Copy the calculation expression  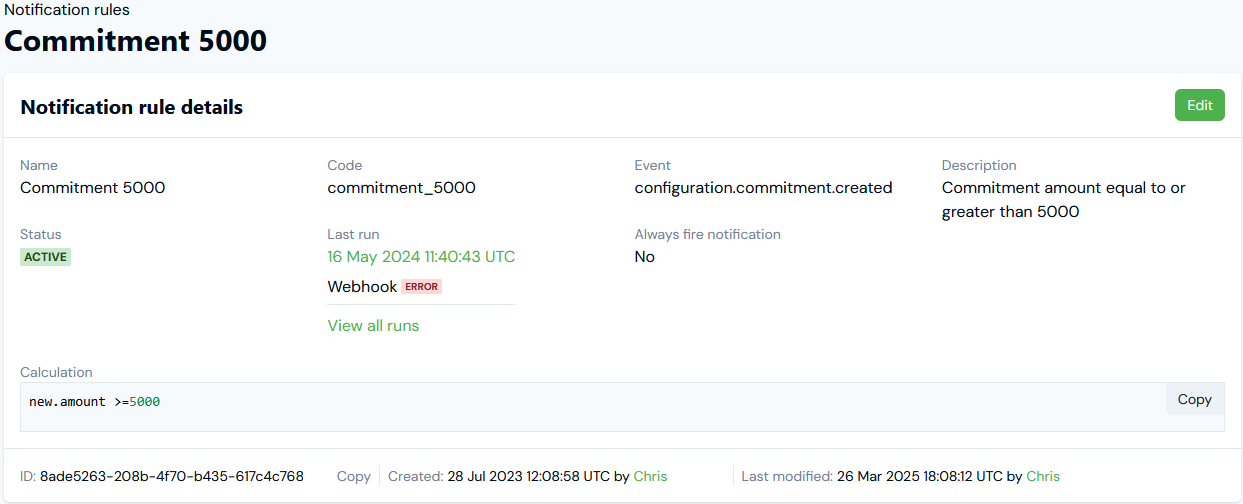1194,399
